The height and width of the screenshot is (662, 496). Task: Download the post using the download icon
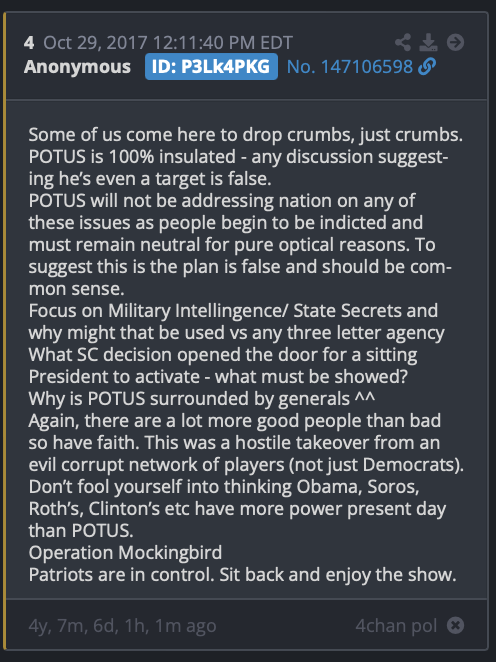point(428,42)
